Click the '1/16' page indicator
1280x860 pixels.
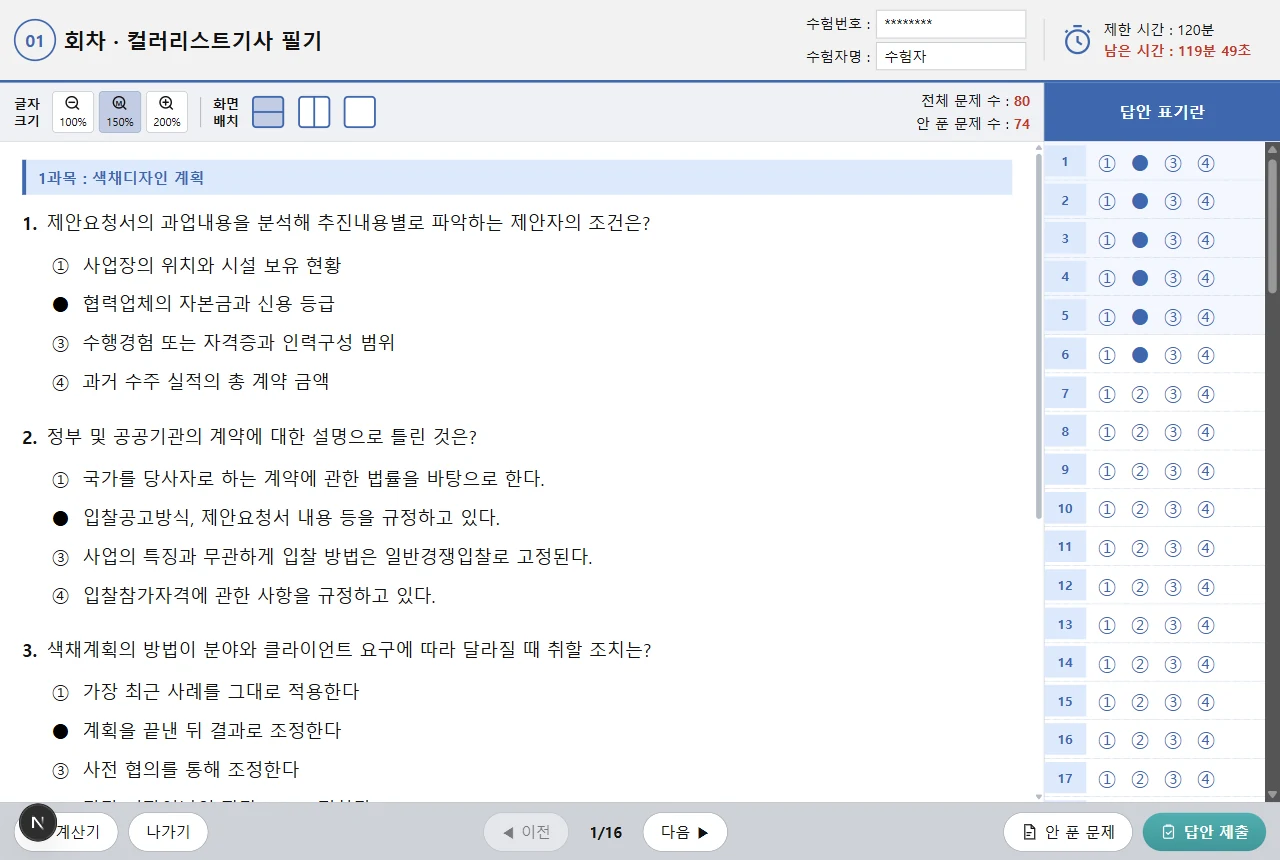pyautogui.click(x=606, y=832)
